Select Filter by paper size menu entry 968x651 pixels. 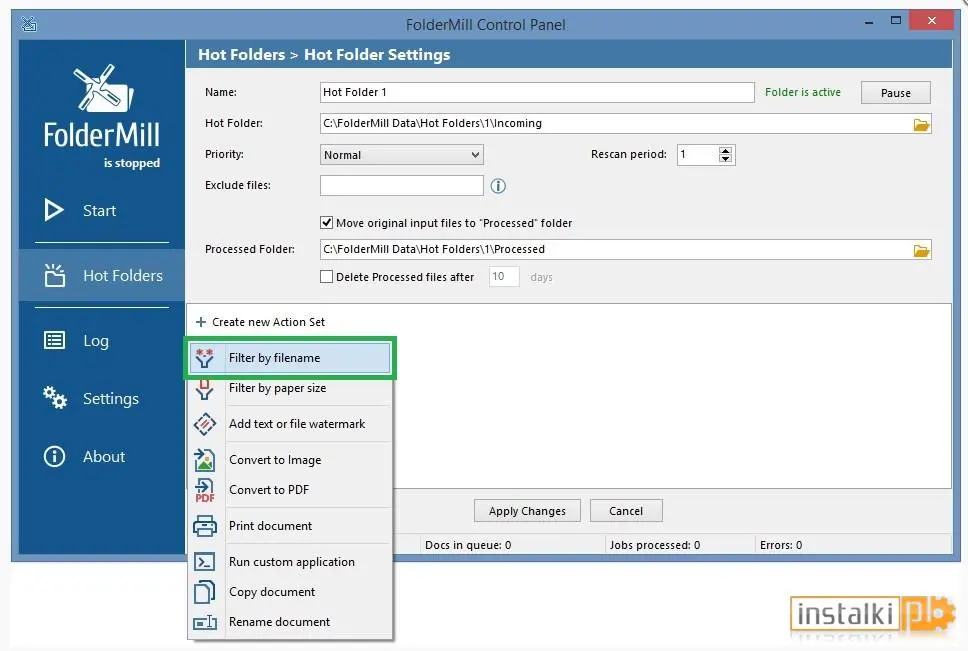(x=290, y=388)
